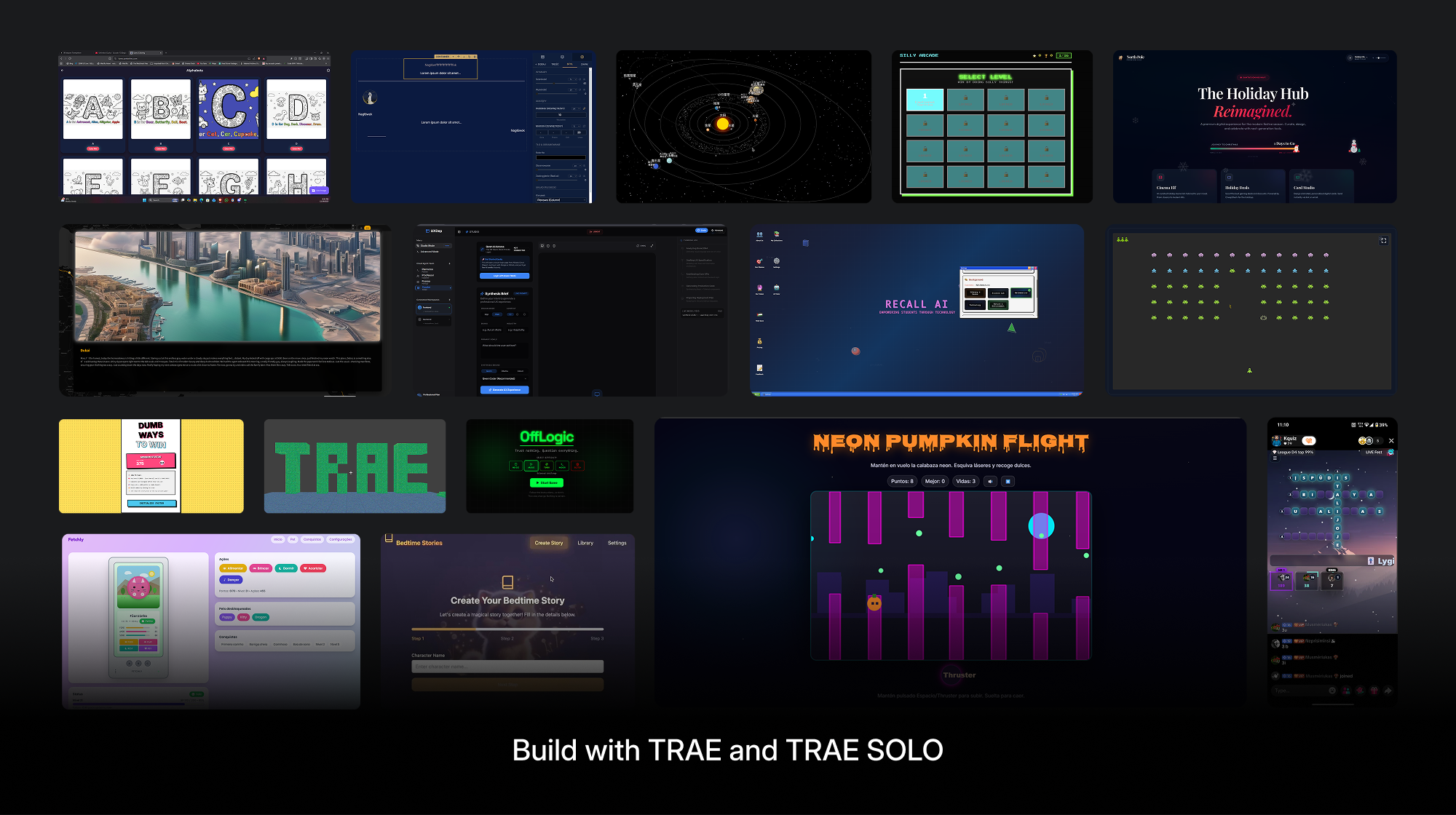
Task: Click Generate UX Experience button in UXDep
Action: (505, 390)
